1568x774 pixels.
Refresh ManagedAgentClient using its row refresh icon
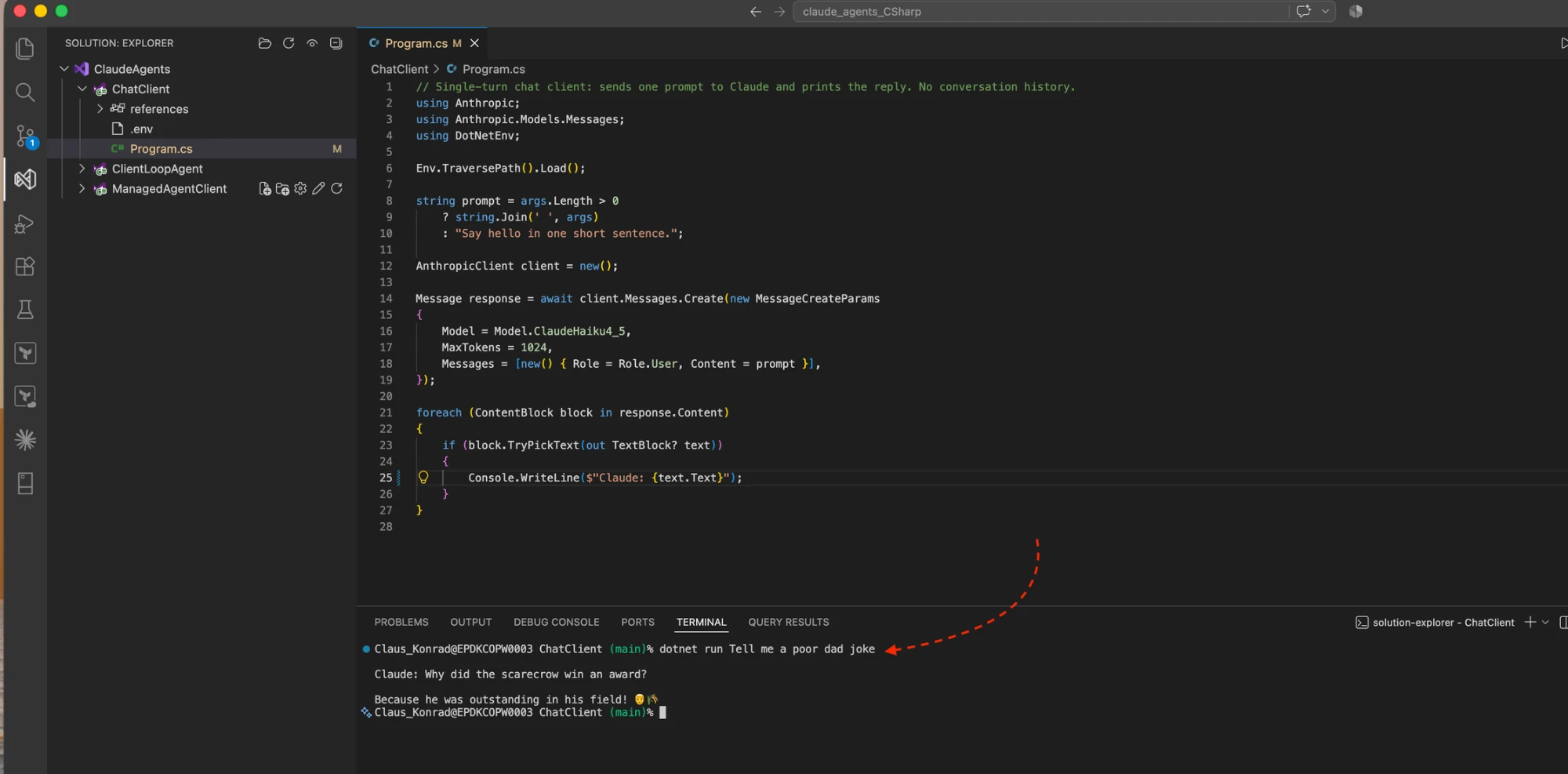336,189
